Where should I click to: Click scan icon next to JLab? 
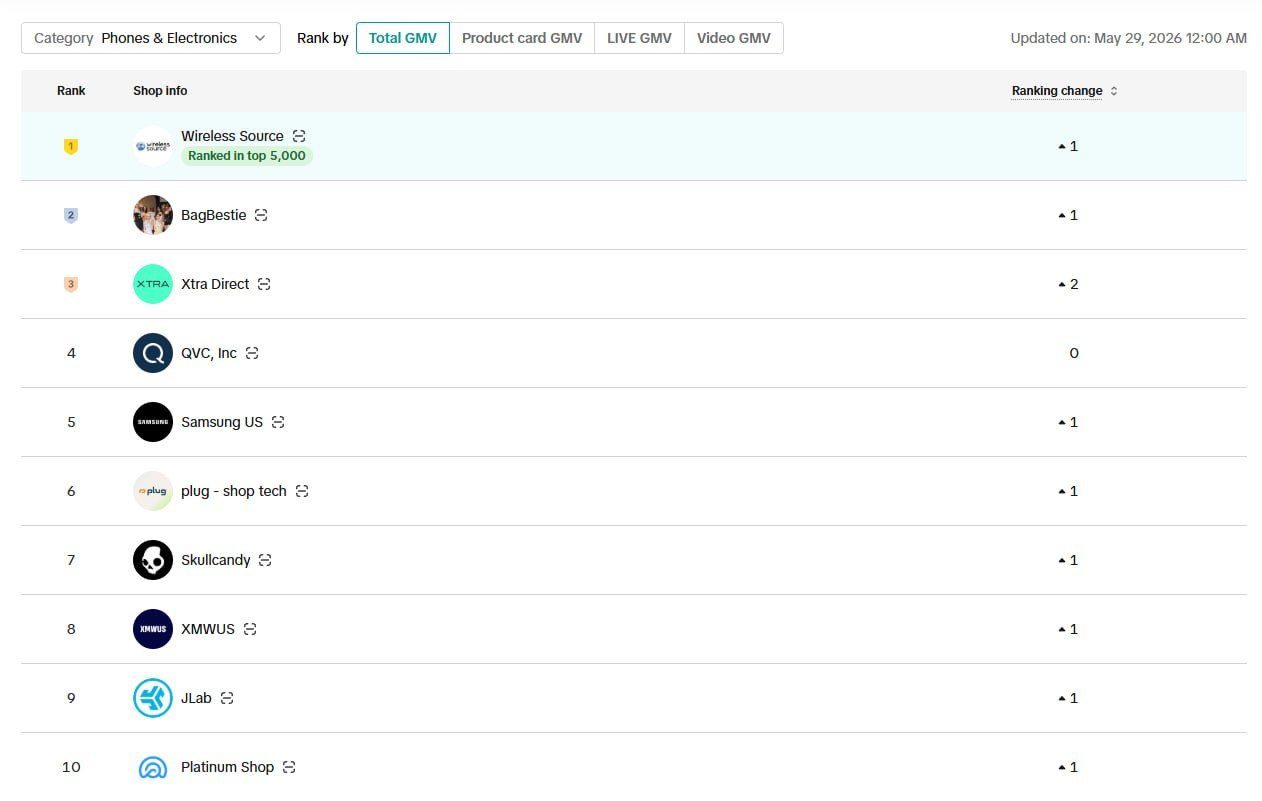click(x=227, y=698)
